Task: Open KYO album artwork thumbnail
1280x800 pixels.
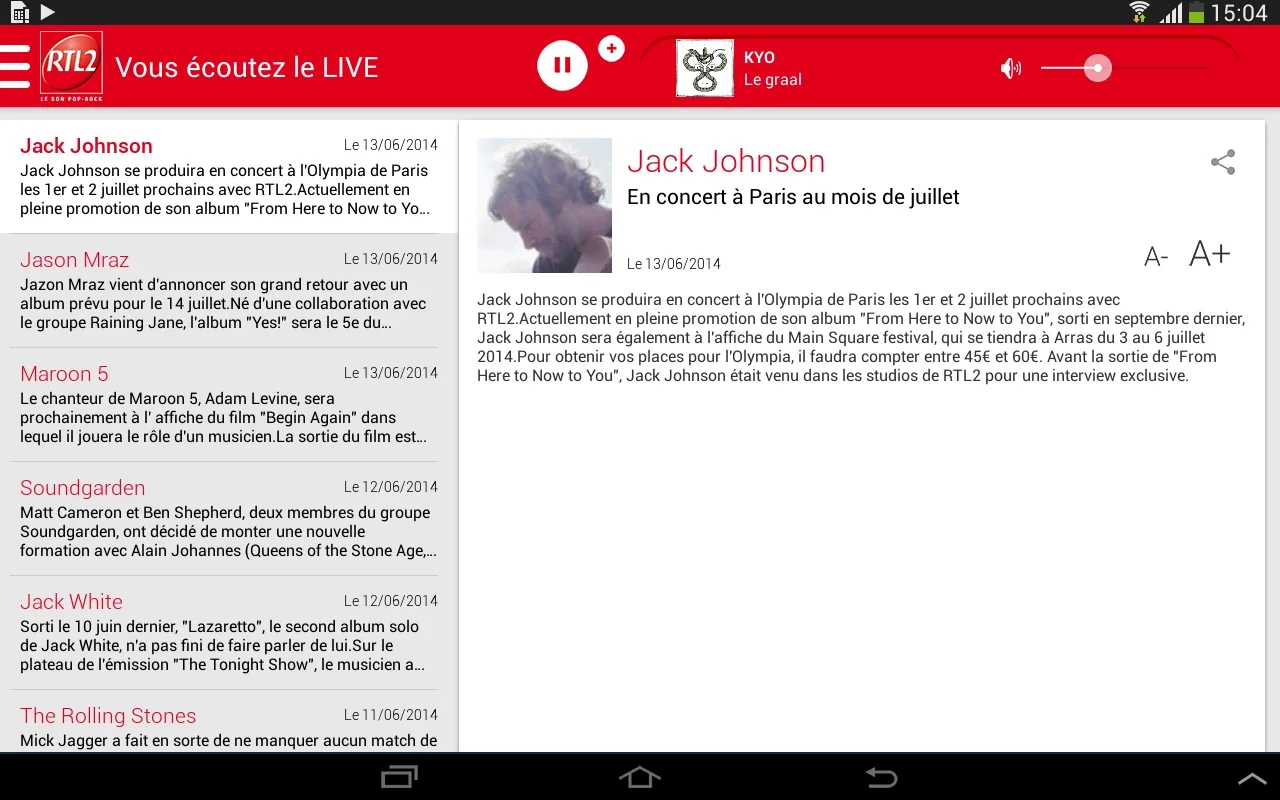Action: coord(705,68)
